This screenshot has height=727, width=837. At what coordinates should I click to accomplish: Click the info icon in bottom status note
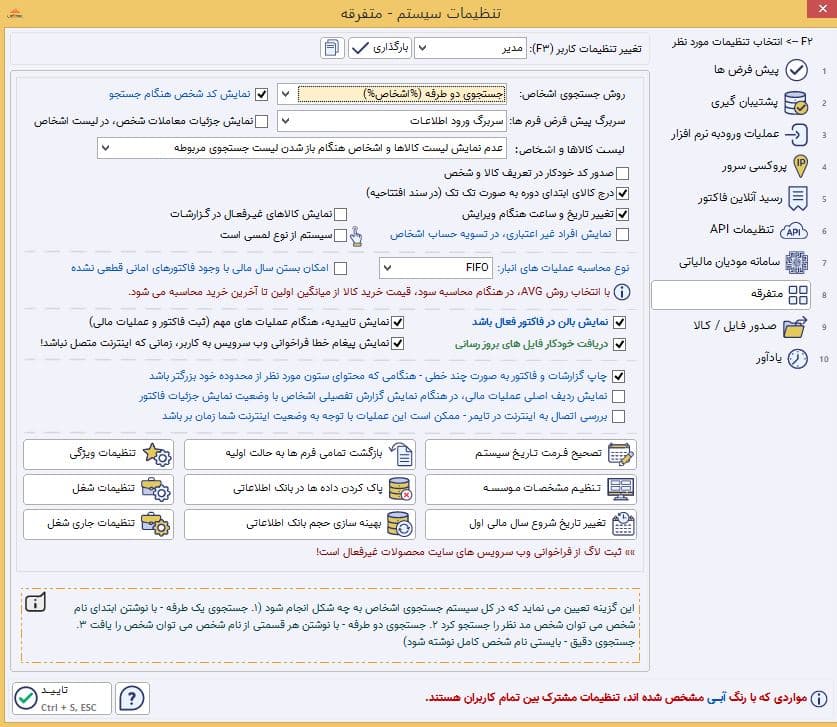coord(819,699)
